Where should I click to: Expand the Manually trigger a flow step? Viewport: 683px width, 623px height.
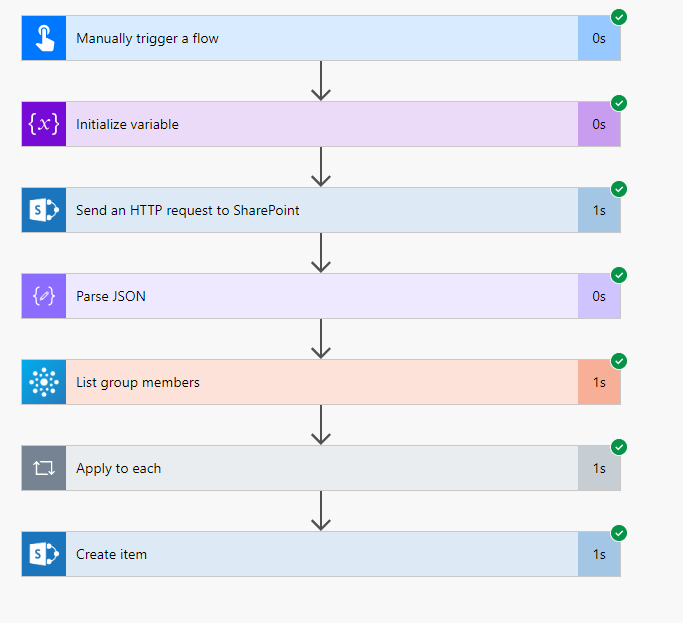[x=320, y=38]
